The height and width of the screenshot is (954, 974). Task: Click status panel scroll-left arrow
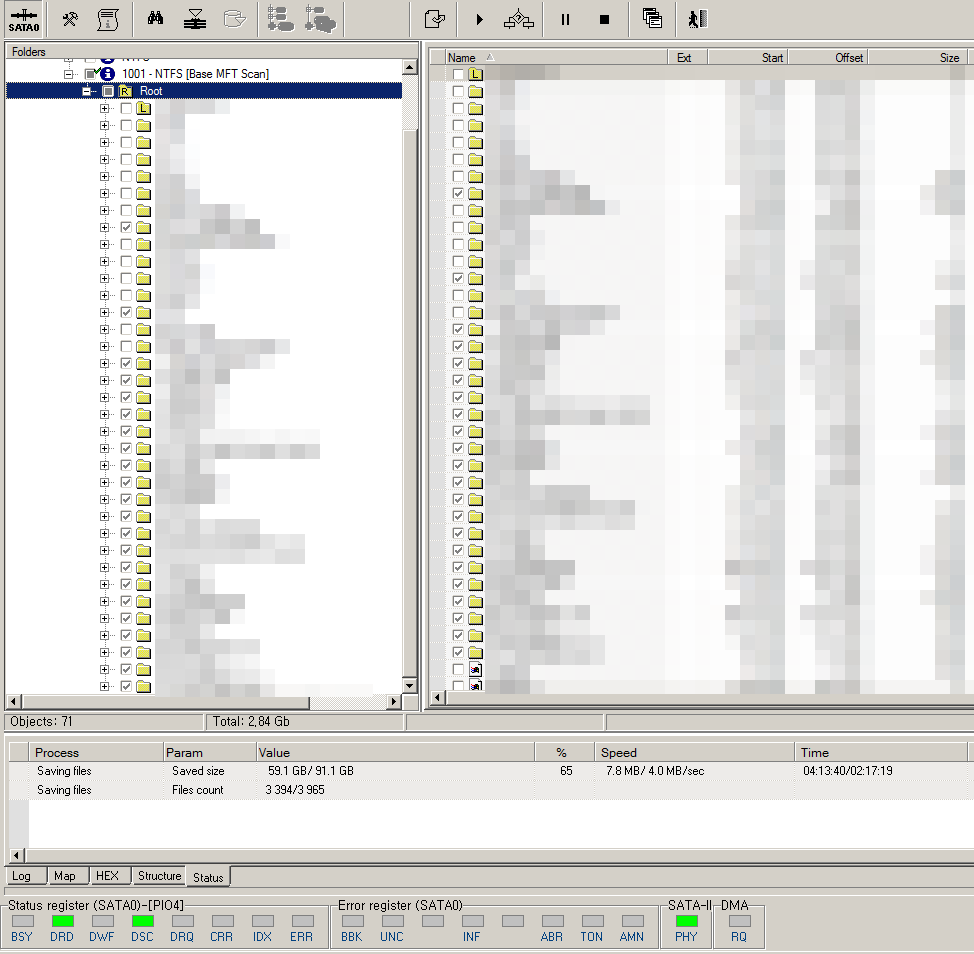click(x=17, y=855)
